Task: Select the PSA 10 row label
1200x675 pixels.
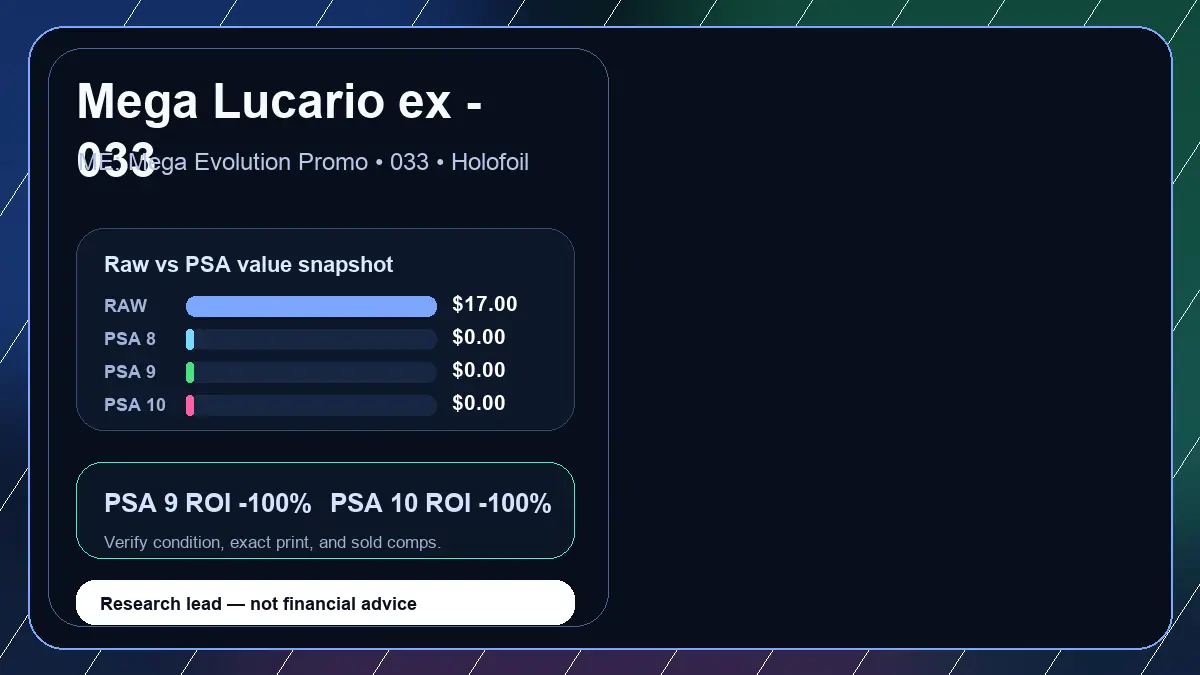Action: tap(135, 405)
